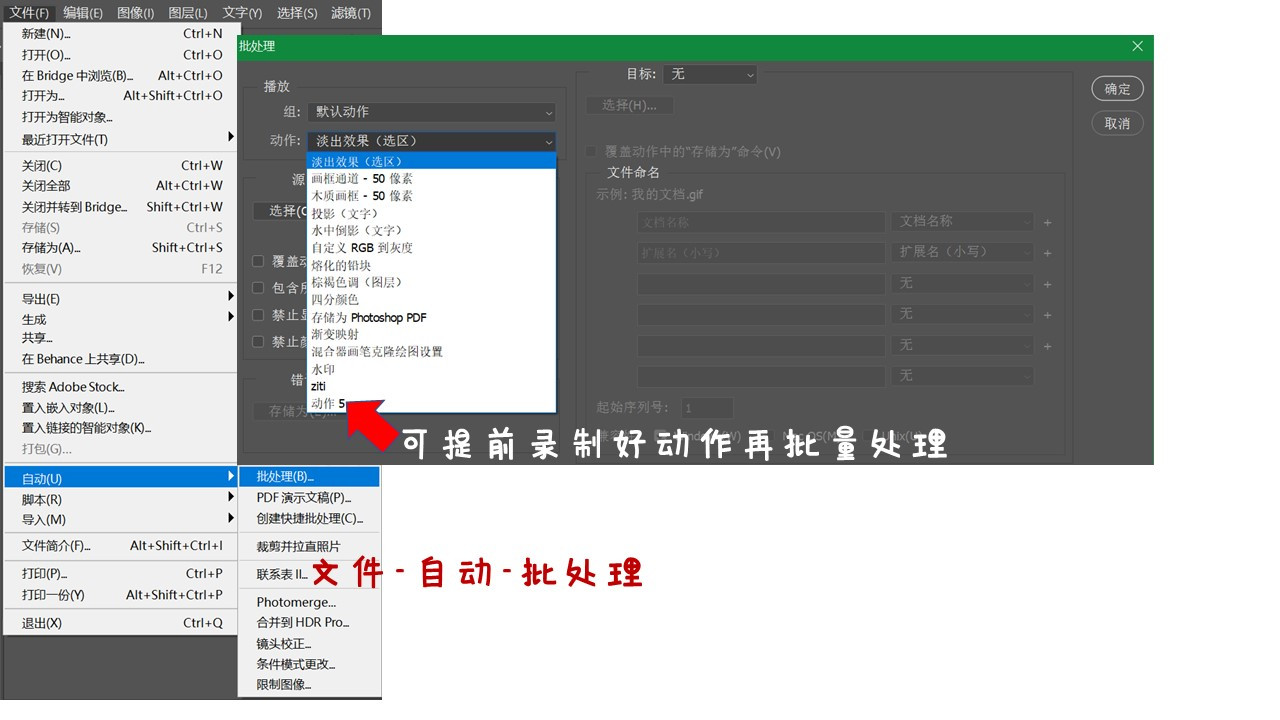Click the submenu arrow next to 导出(E)
Viewport: 1280px width, 720px height.
click(230, 297)
